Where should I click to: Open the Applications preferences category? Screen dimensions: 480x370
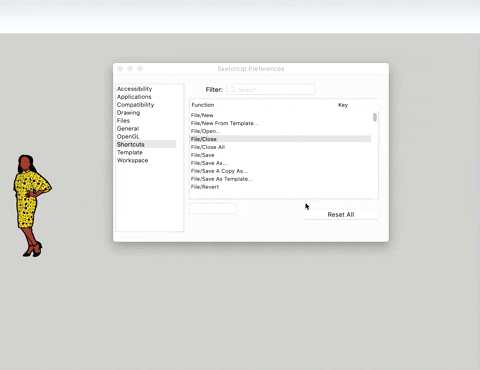point(134,97)
